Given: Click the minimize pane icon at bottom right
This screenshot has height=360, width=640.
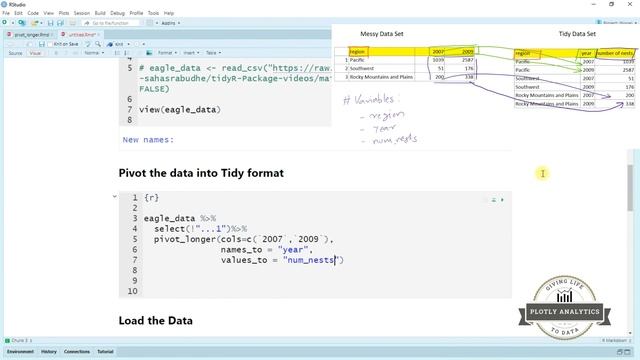Looking at the screenshot, I should (620, 352).
